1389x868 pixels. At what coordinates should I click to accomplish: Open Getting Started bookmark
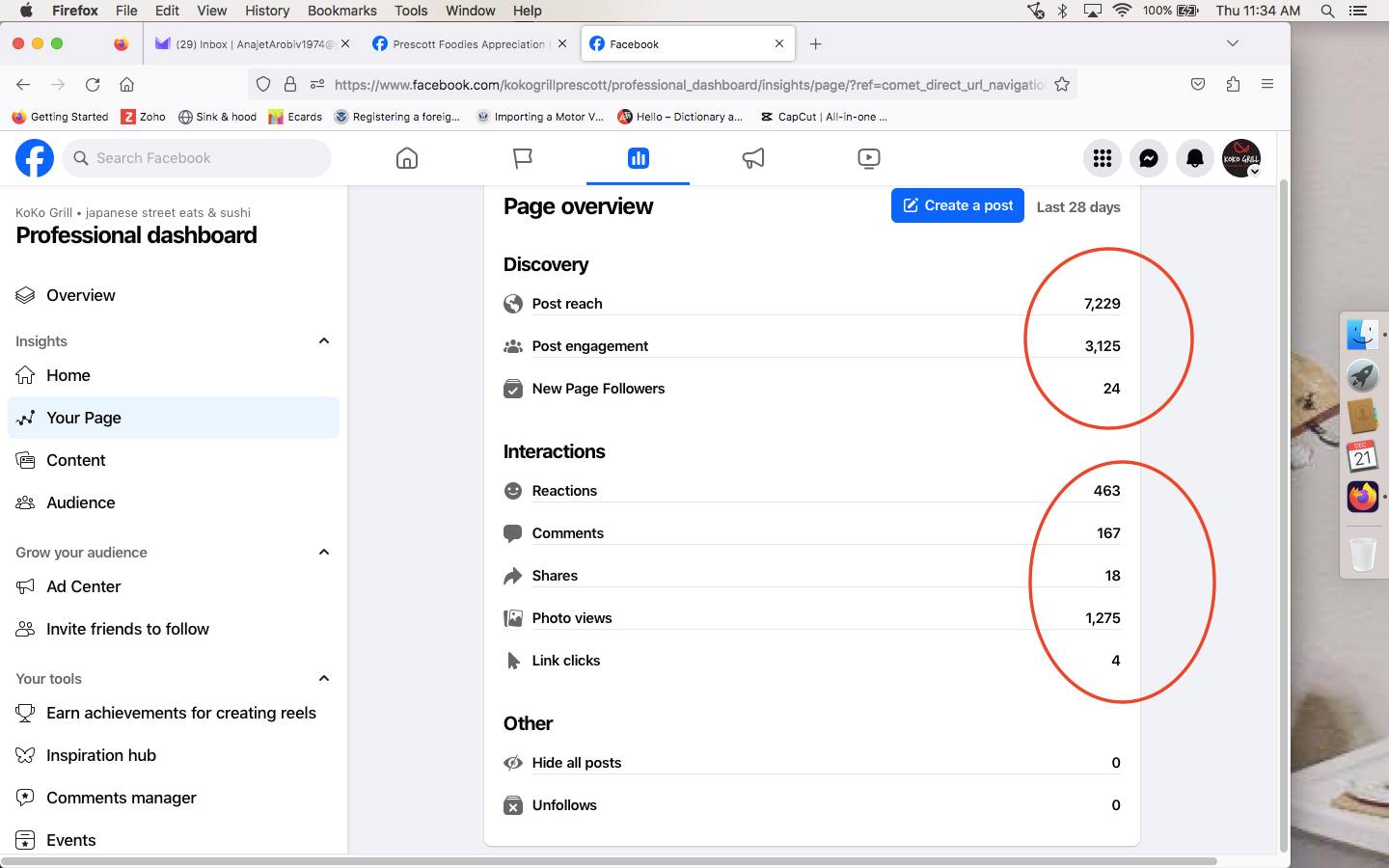coord(60,117)
